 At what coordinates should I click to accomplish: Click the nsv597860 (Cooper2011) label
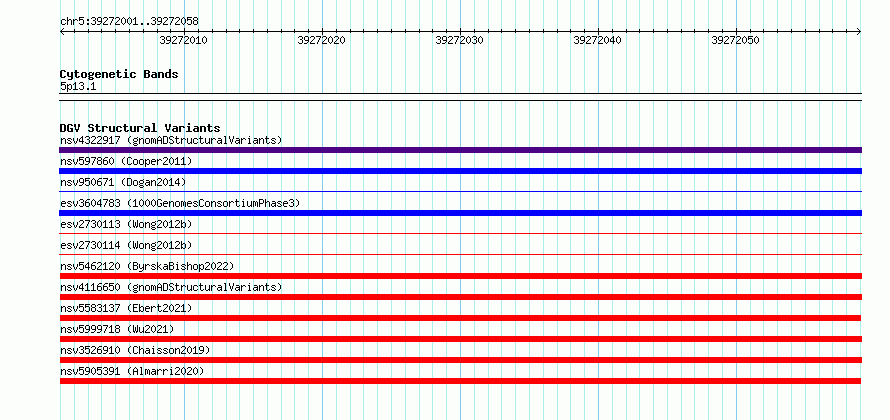126,161
